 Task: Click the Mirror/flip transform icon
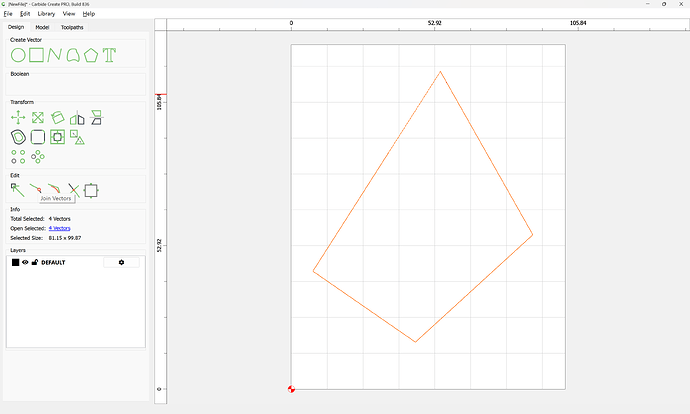(x=77, y=118)
